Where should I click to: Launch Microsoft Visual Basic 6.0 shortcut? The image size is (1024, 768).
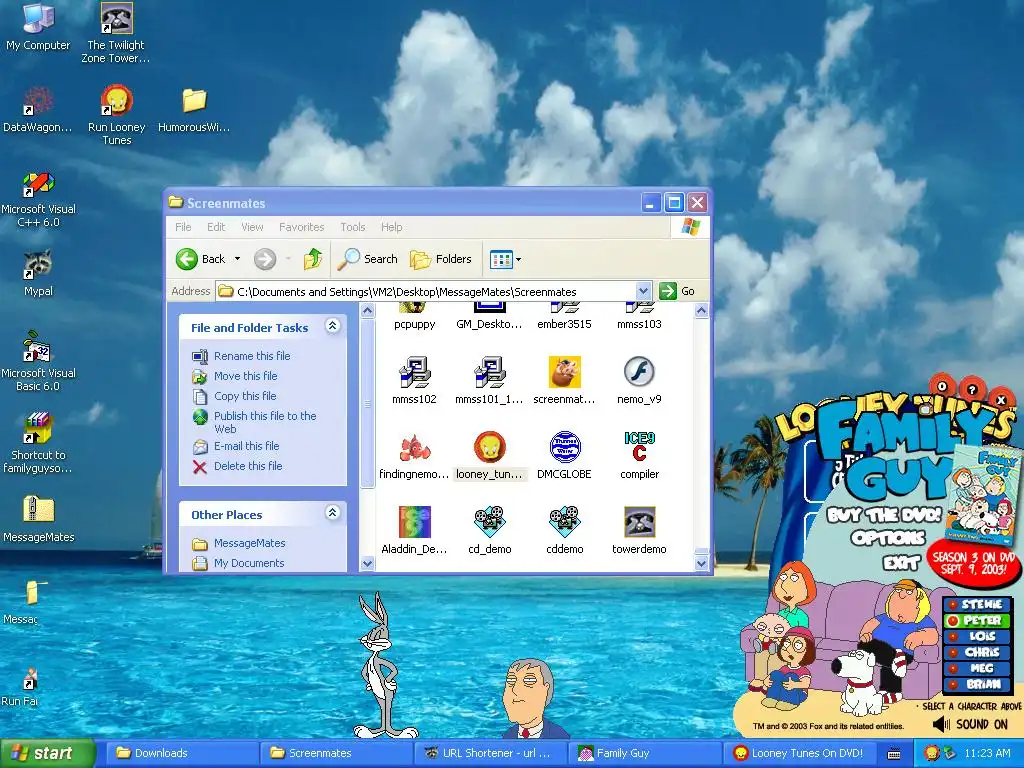38,362
